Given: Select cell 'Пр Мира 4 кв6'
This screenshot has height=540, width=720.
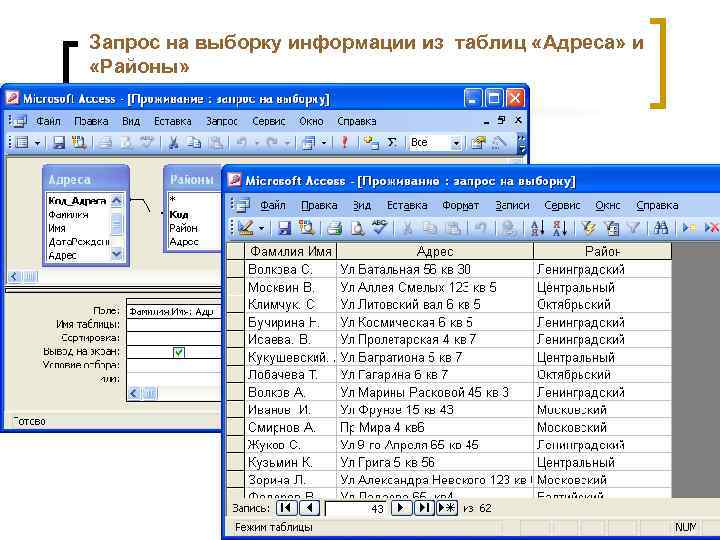Looking at the screenshot, I should [x=435, y=428].
